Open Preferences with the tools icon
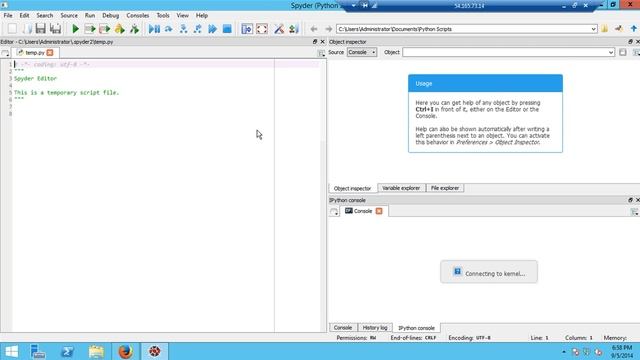 279,29
